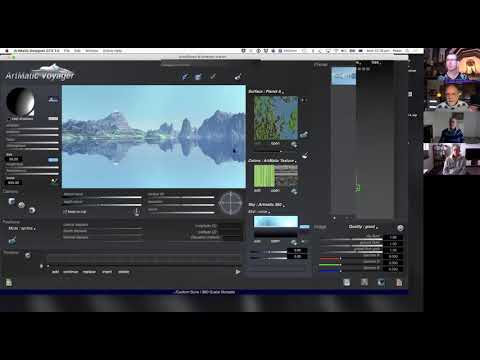Select the third camera icon under Cameras

click(32, 210)
